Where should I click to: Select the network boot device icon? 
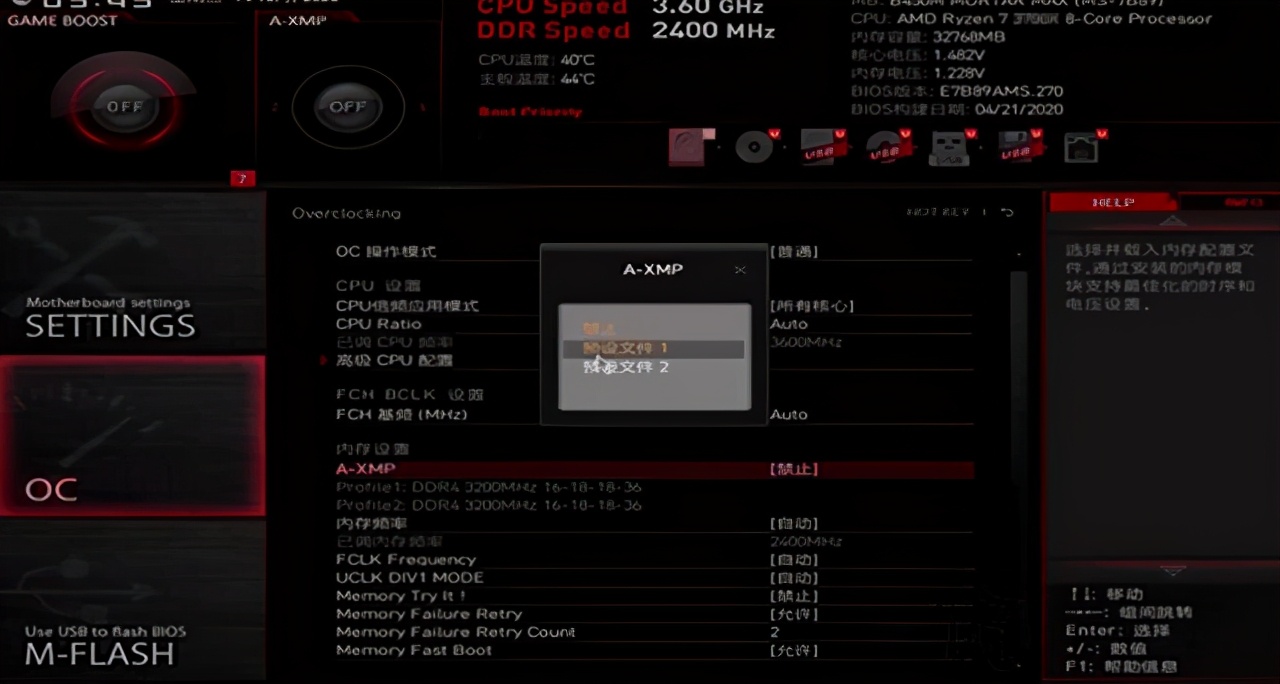pos(1085,147)
